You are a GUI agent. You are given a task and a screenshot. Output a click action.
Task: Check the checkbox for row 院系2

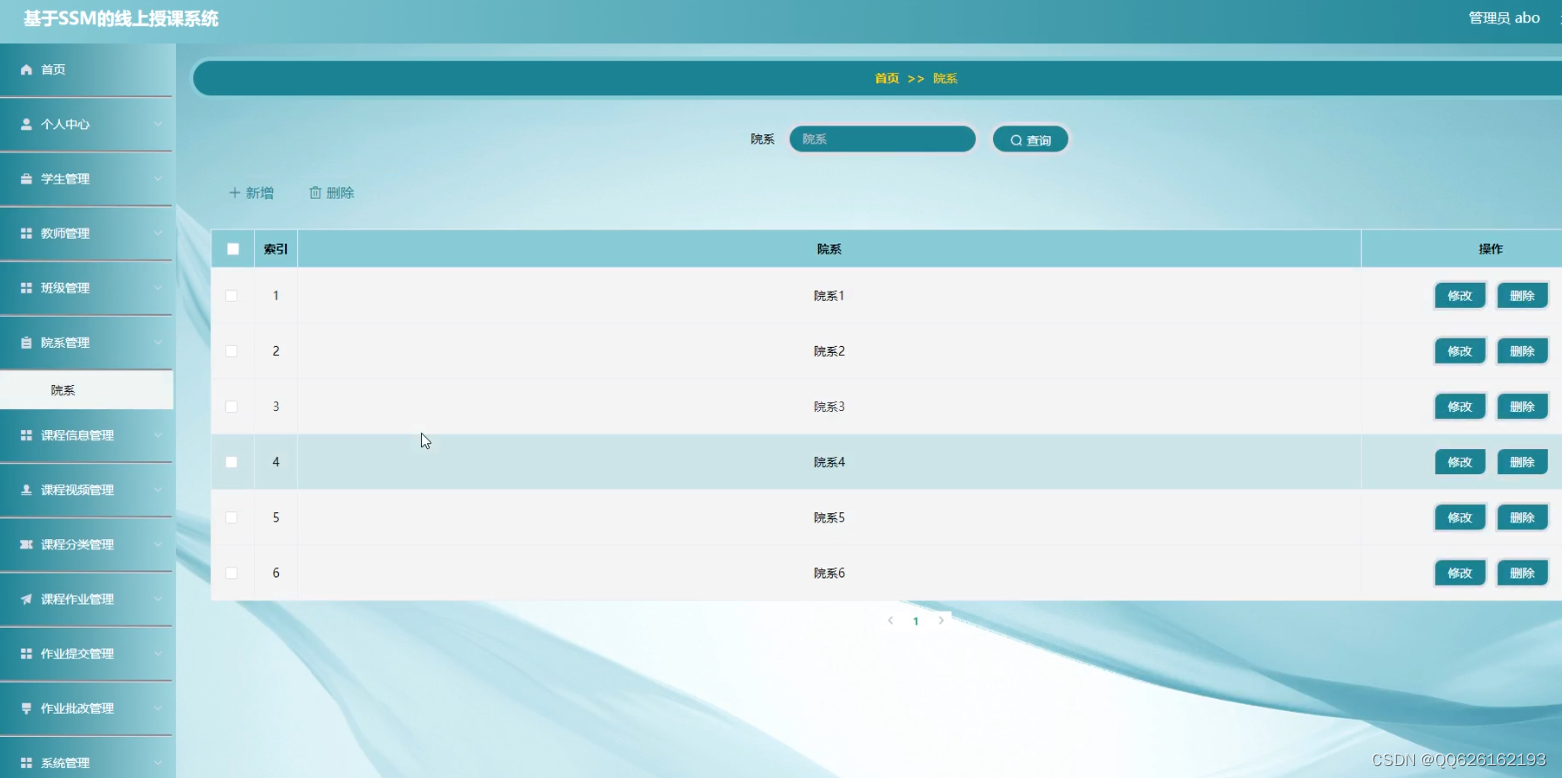232,351
